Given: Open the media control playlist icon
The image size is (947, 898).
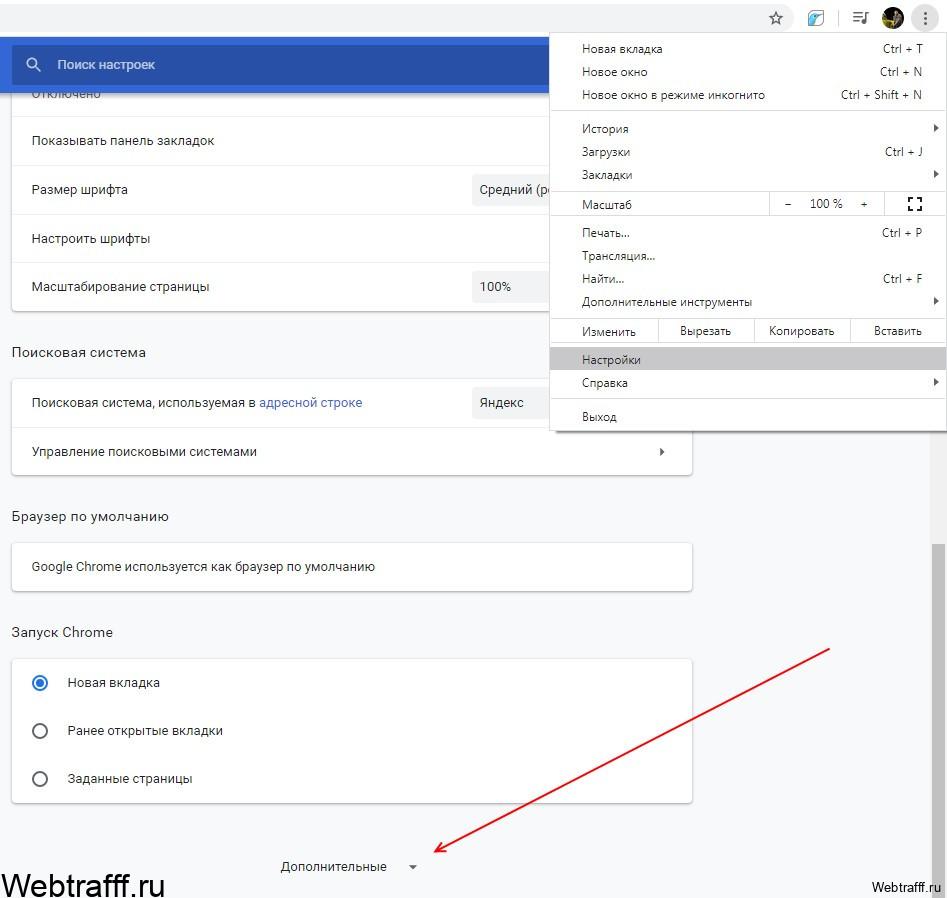Looking at the screenshot, I should click(x=860, y=18).
